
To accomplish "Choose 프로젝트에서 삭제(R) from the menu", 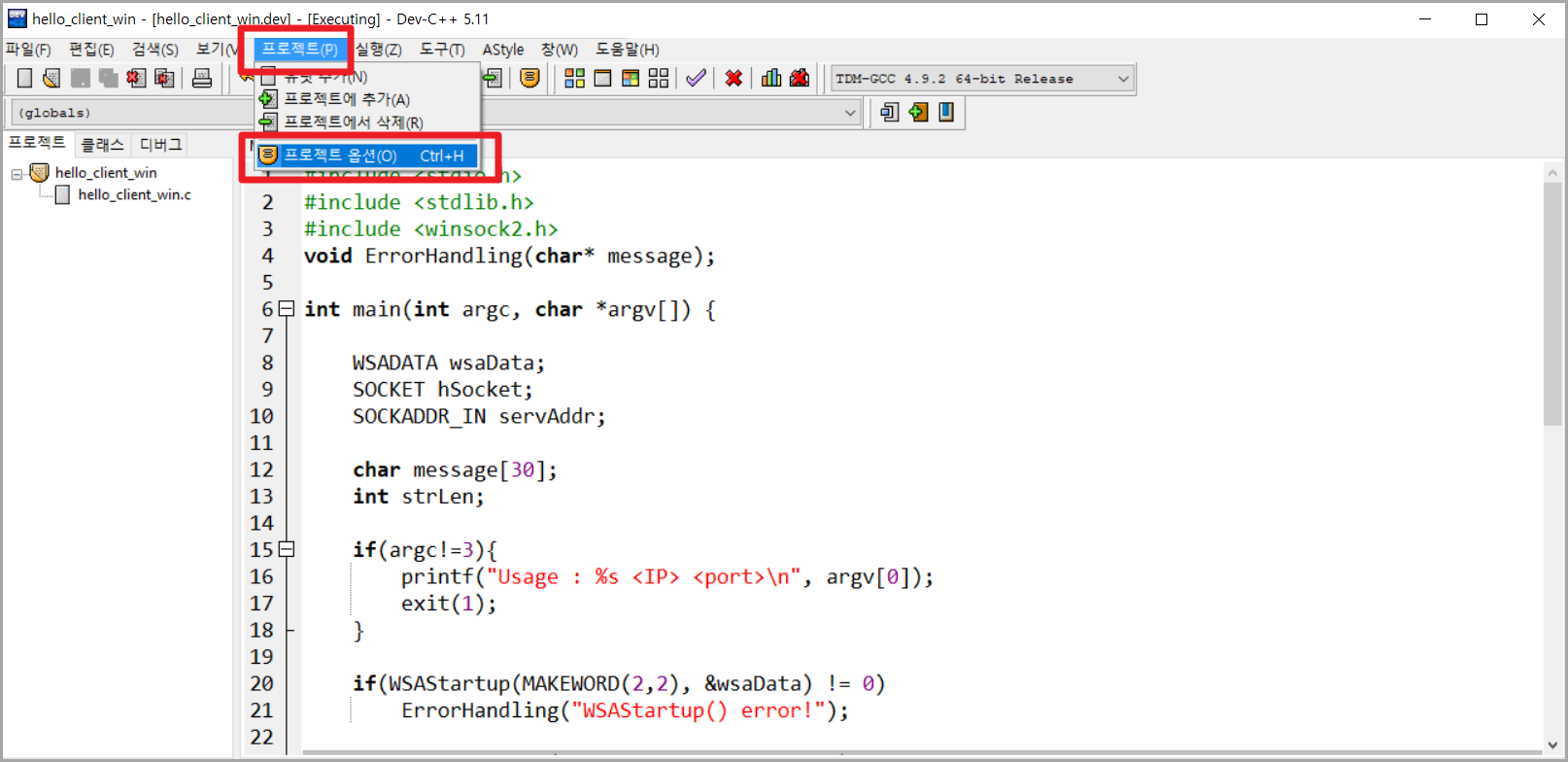I will [x=367, y=122].
